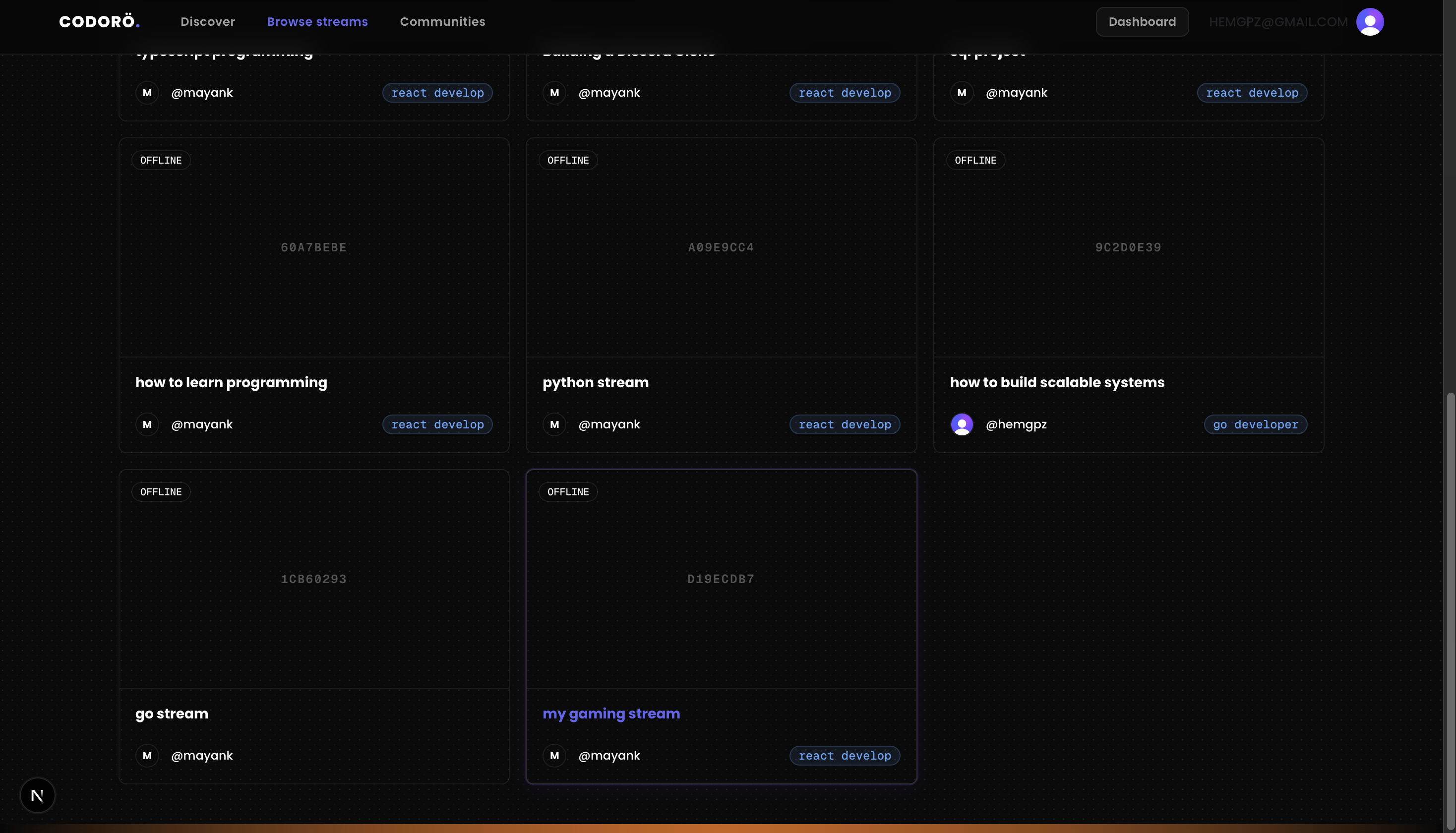
Task: Click @mayank on the sql project card
Action: click(1017, 93)
